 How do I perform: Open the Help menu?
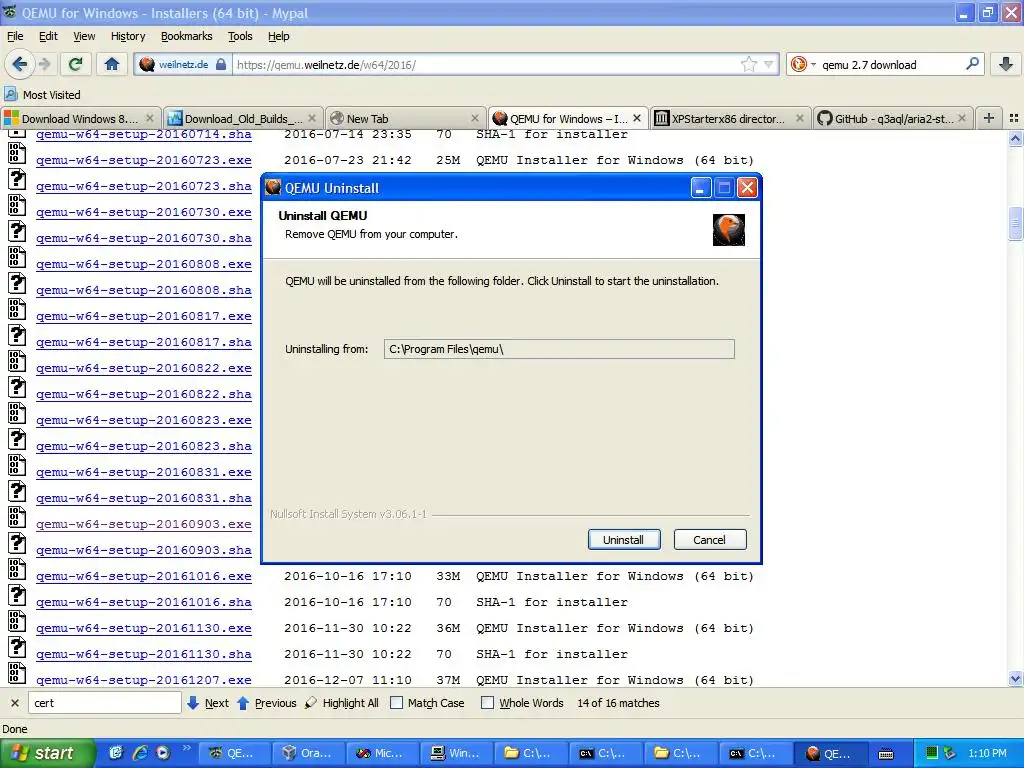(x=279, y=36)
